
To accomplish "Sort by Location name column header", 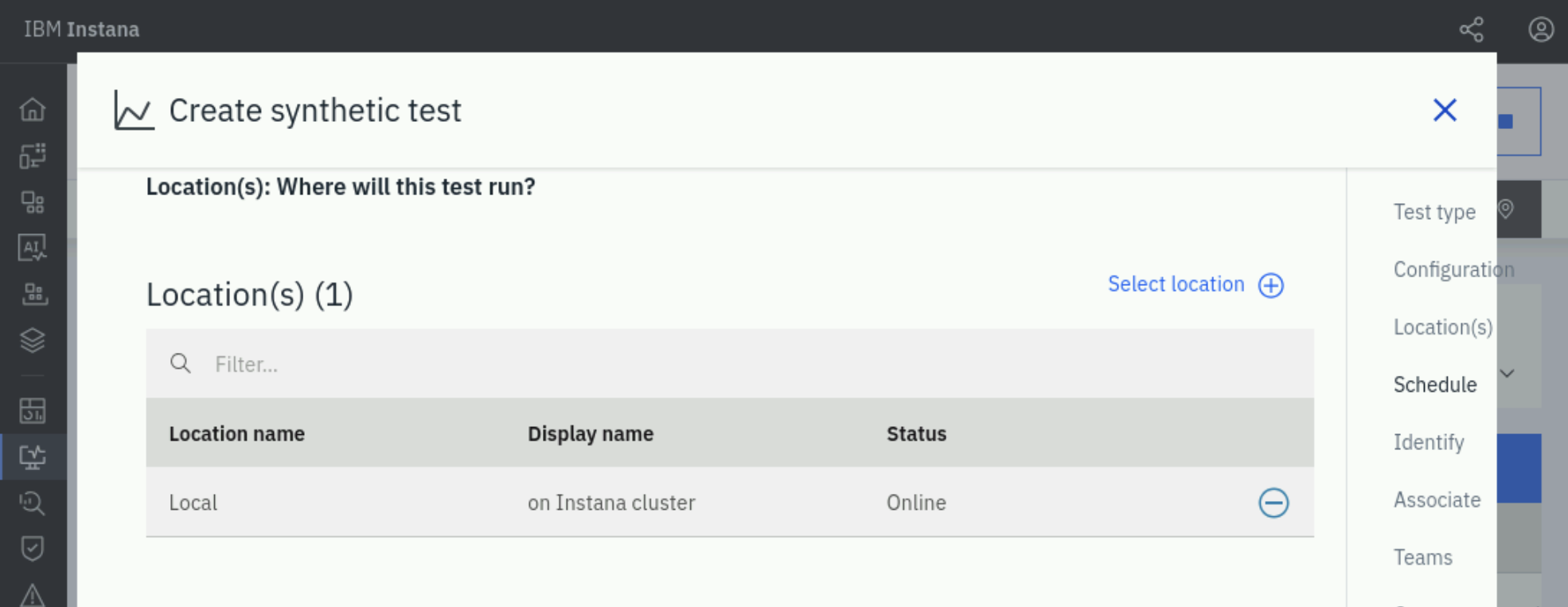I will pyautogui.click(x=236, y=433).
